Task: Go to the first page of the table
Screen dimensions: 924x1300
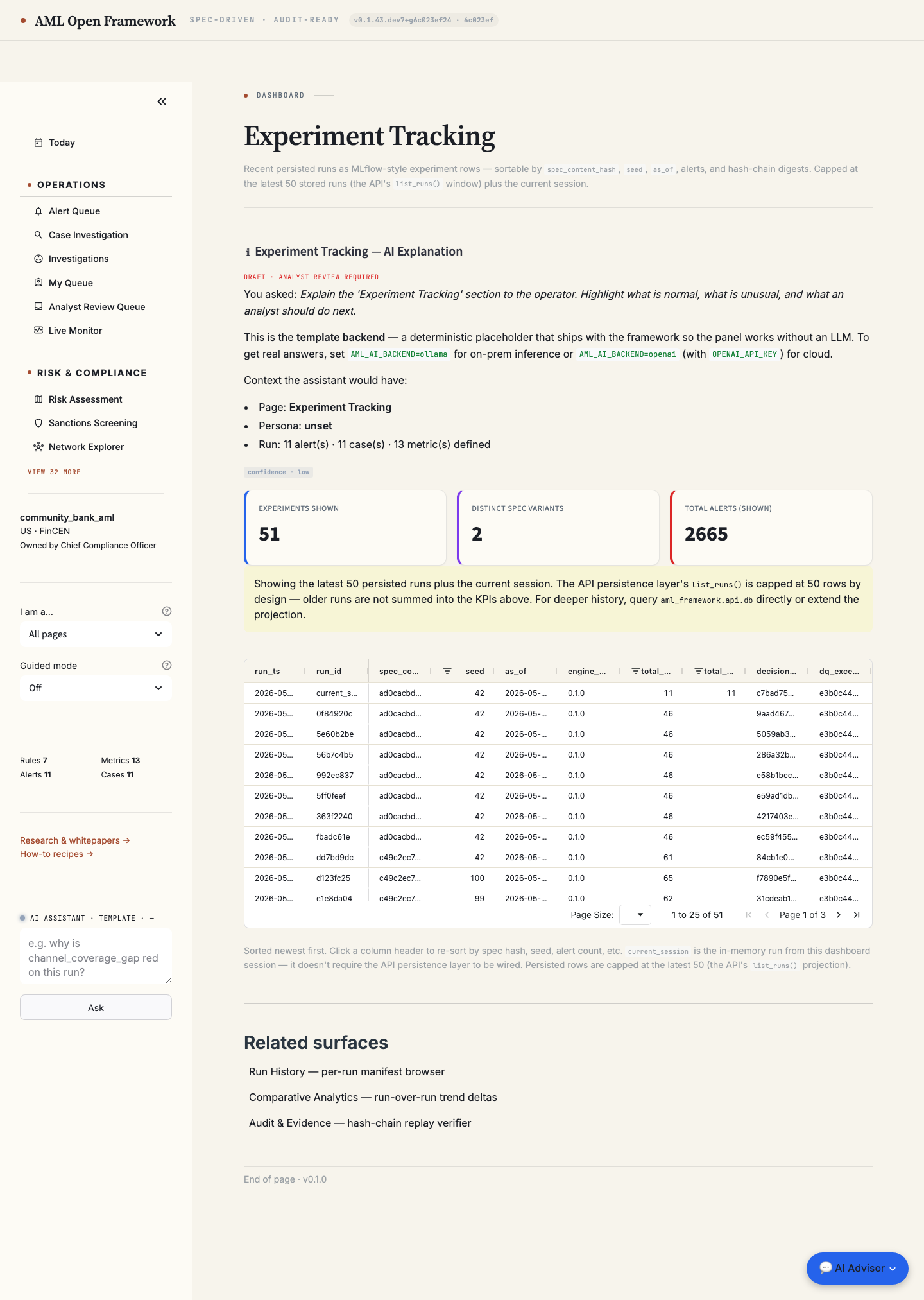Action: [x=748, y=915]
